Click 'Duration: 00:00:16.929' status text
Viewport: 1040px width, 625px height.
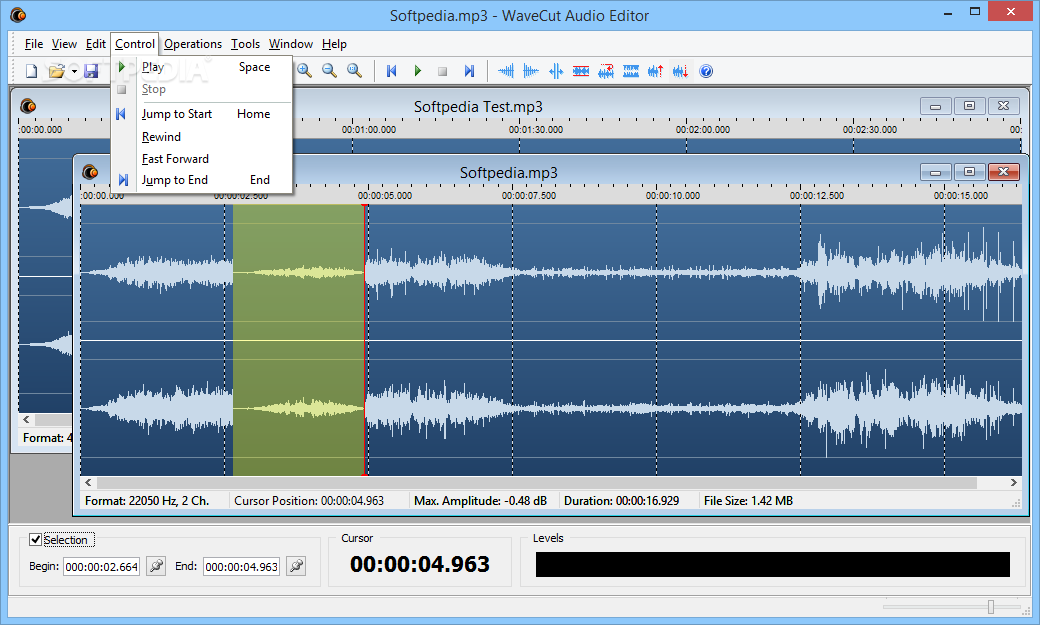[x=621, y=501]
